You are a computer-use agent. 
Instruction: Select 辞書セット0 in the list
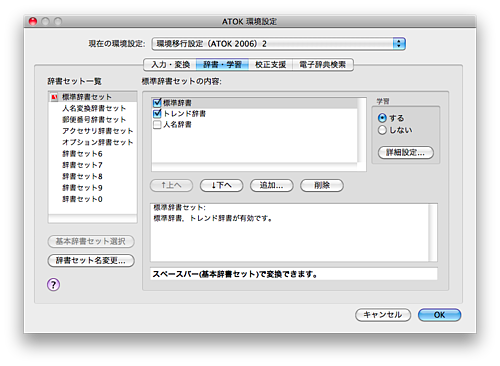pyautogui.click(x=93, y=199)
